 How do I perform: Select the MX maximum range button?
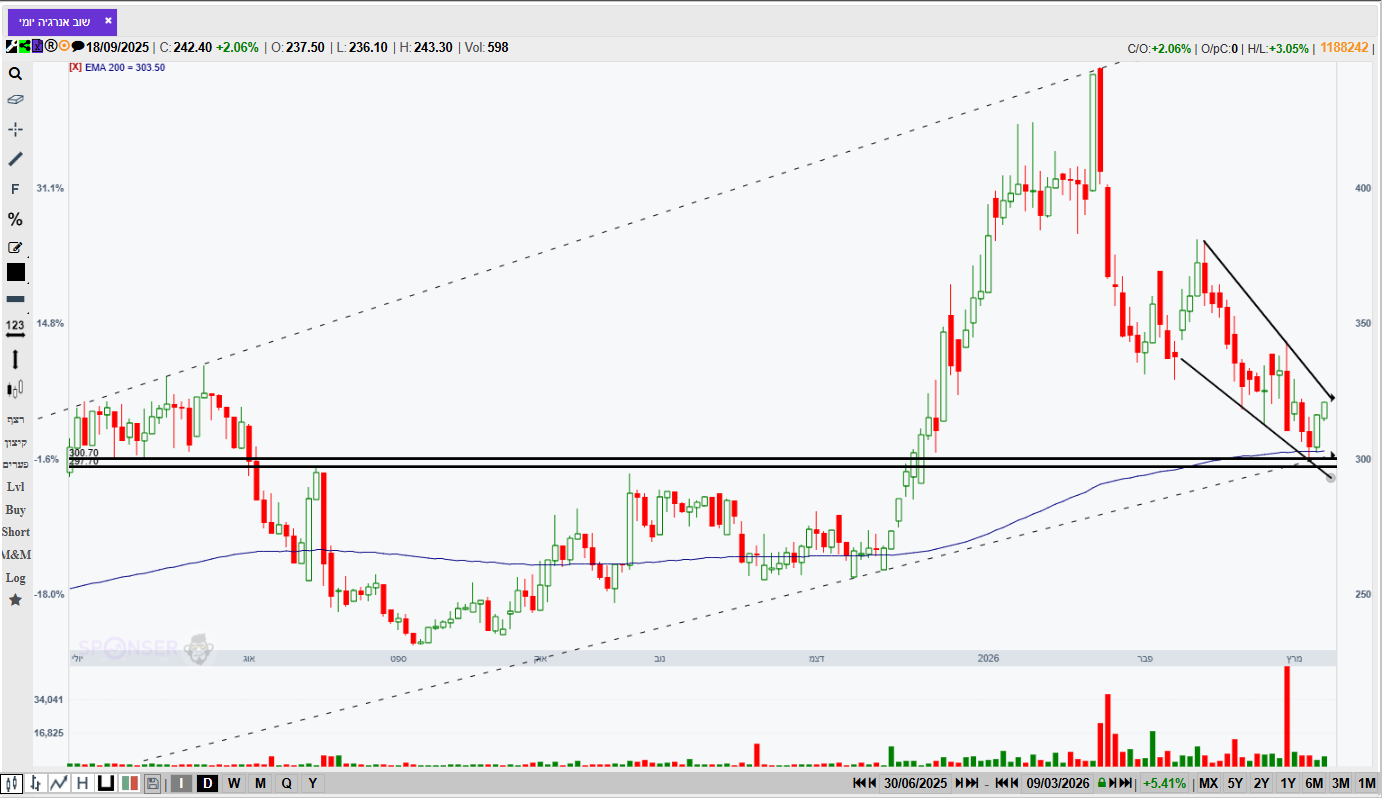coord(1208,783)
